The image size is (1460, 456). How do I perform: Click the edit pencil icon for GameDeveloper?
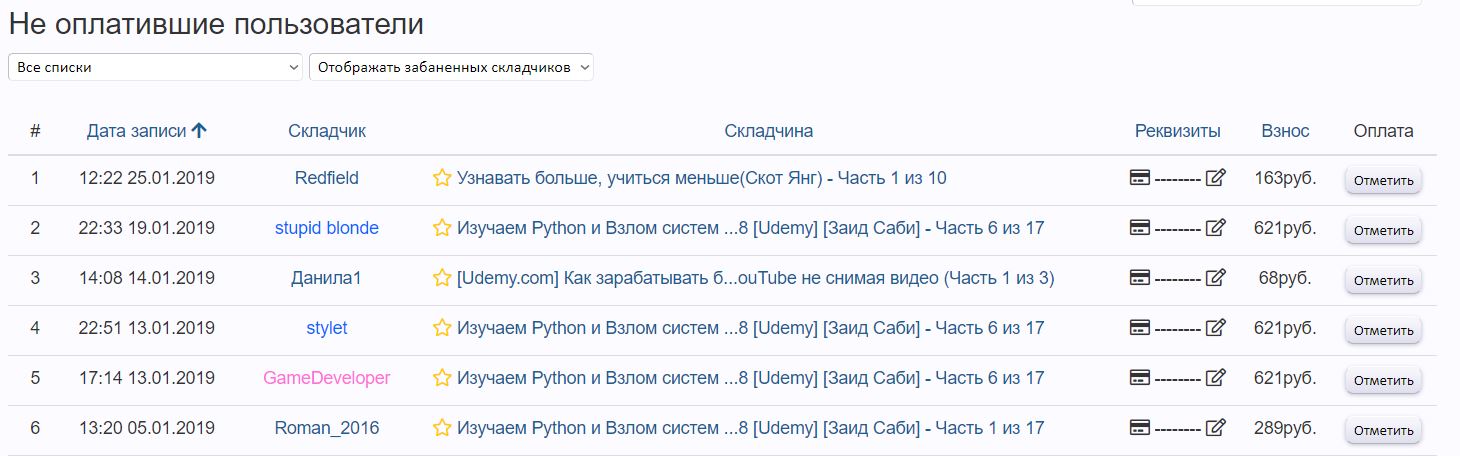coord(1215,378)
